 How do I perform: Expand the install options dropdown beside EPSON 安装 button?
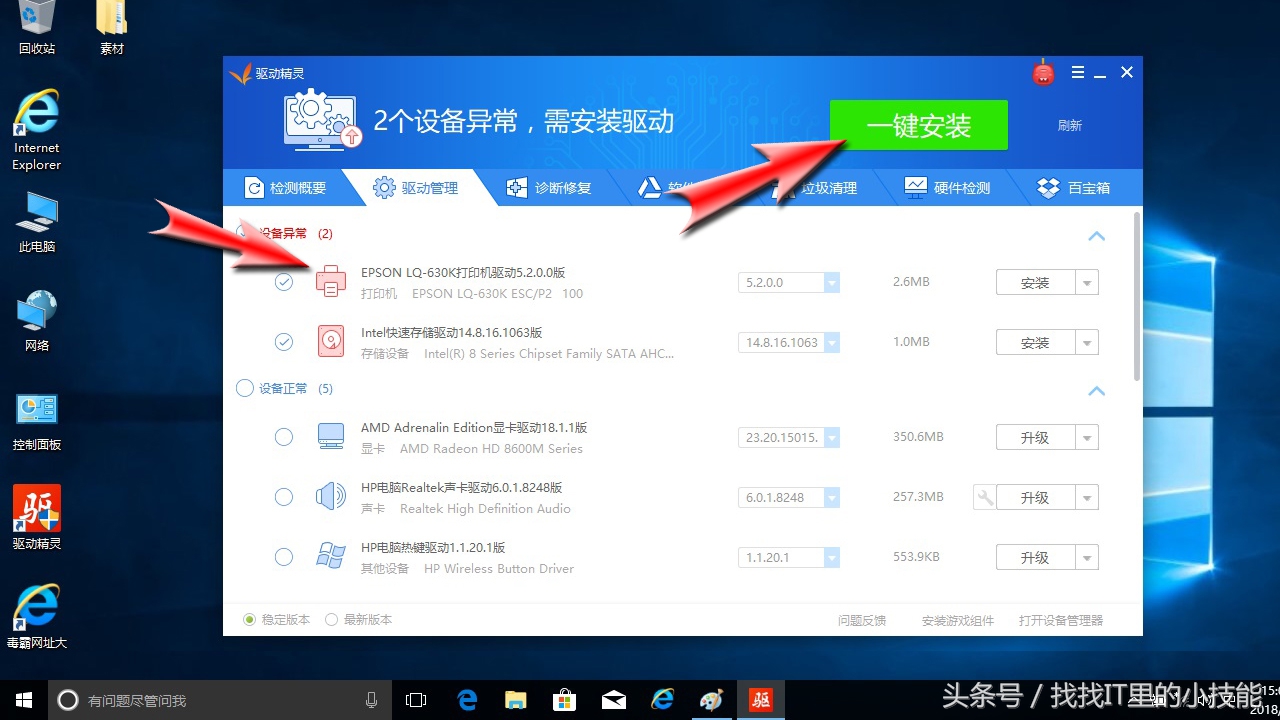point(1089,282)
